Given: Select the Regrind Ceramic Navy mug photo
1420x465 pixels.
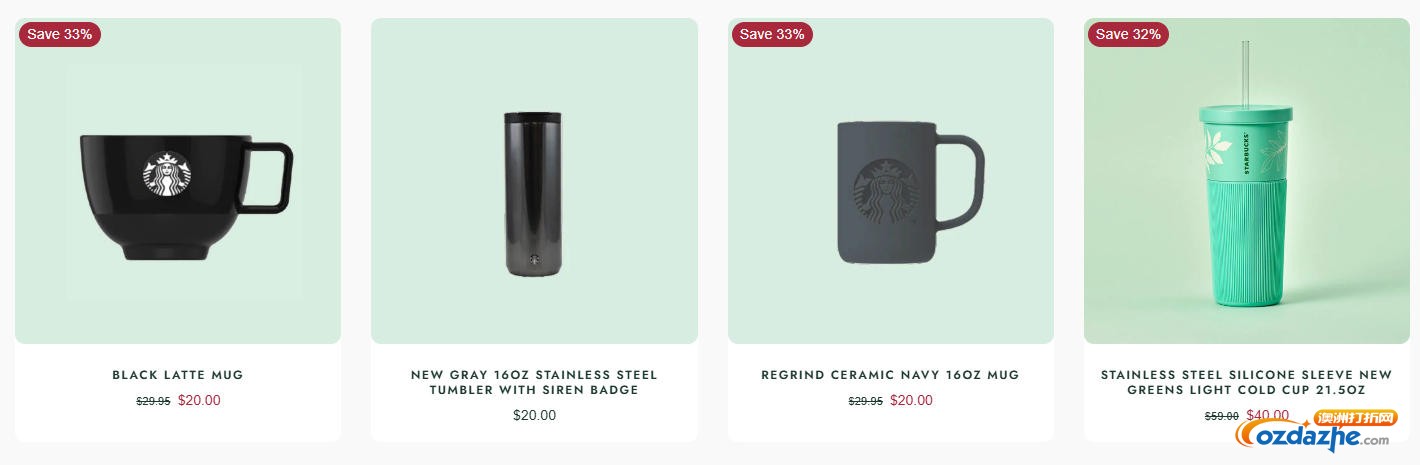Looking at the screenshot, I should click(890, 192).
